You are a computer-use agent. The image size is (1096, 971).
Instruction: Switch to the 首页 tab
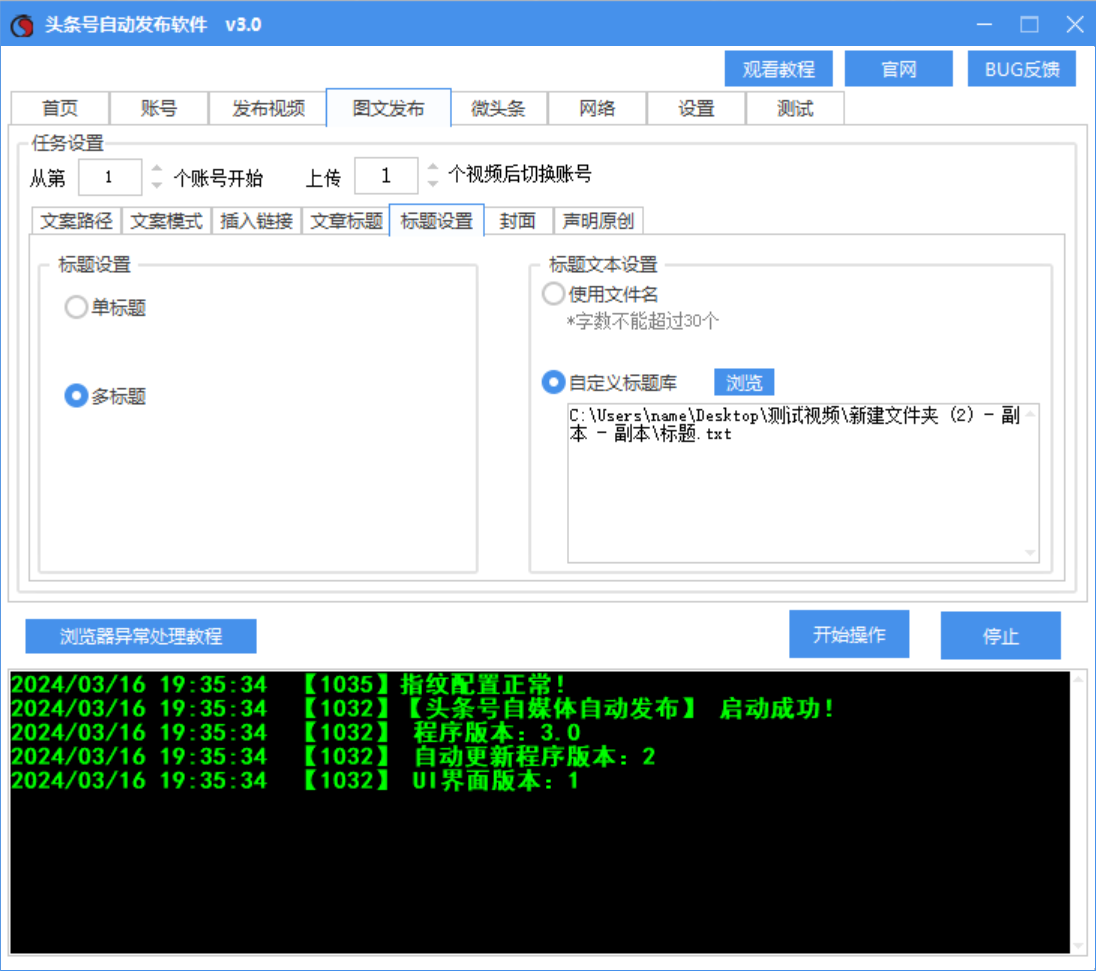[60, 108]
